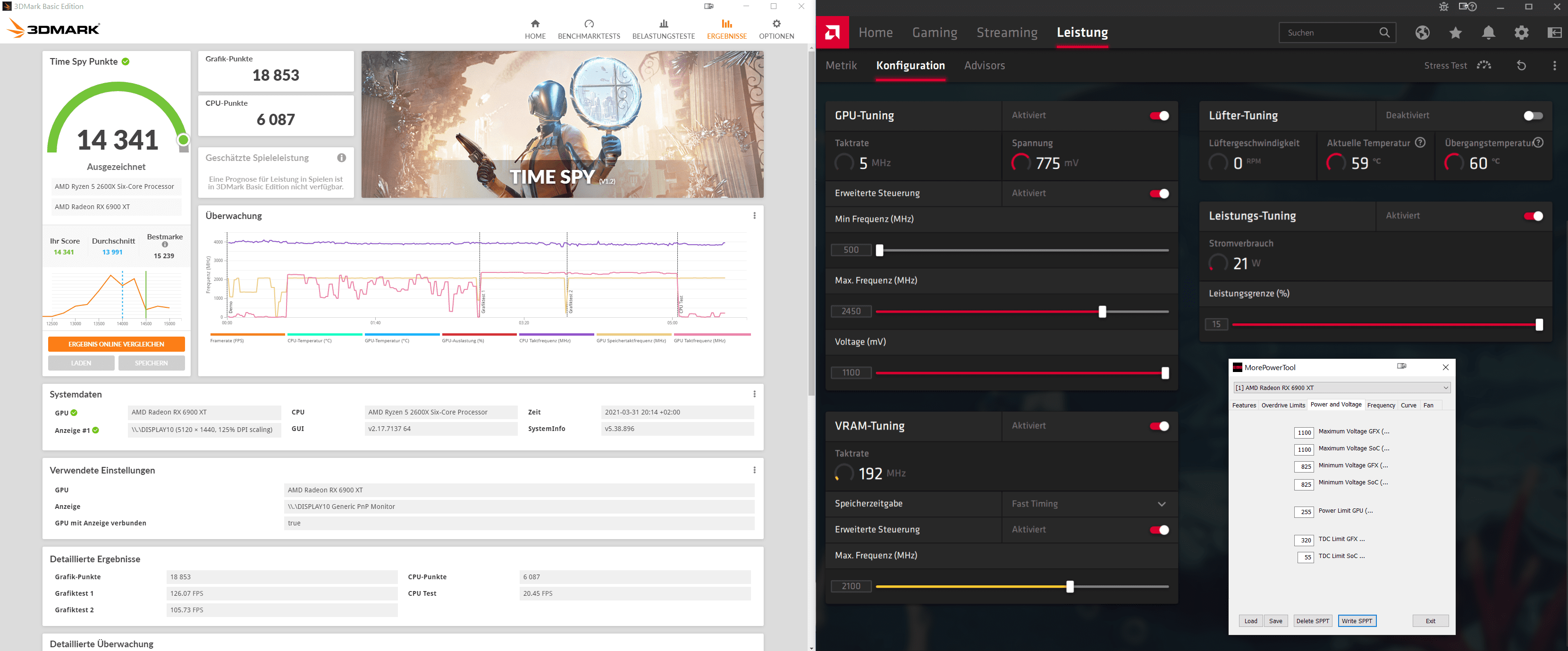Click the VRAM Max Frequenz slider handle

point(1070,587)
